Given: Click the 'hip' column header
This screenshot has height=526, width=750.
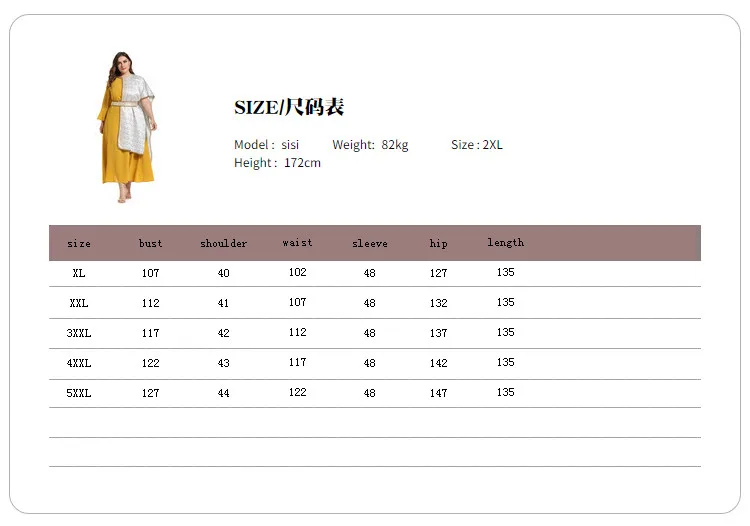Looking at the screenshot, I should (439, 243).
